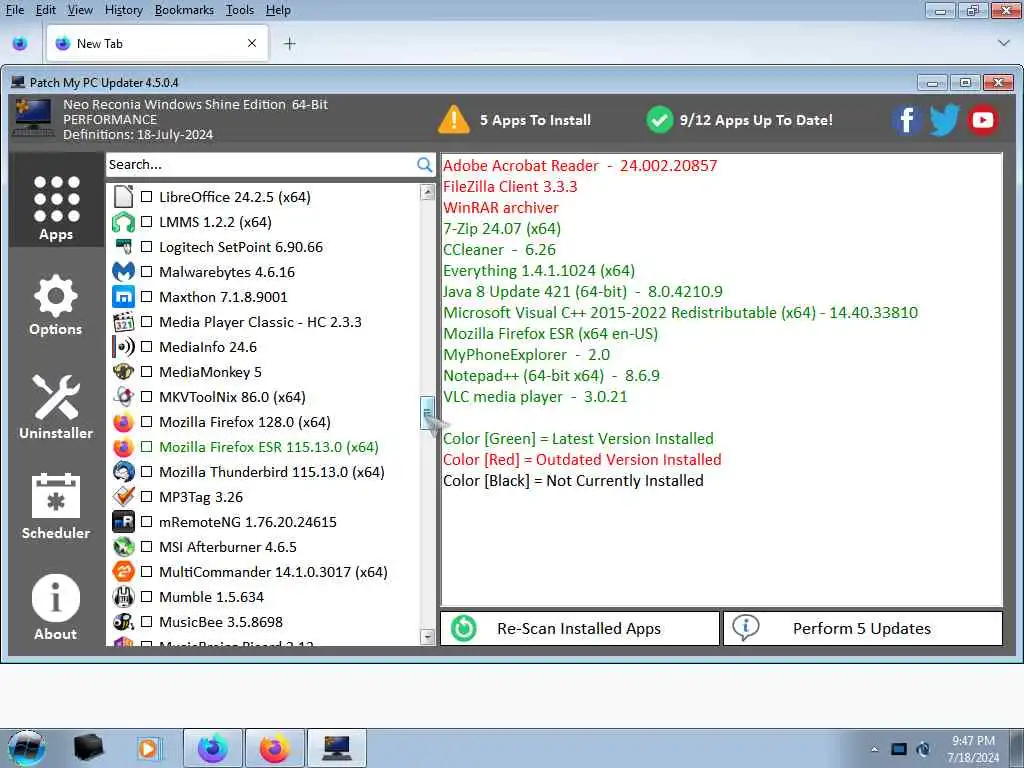Close the New Tab tab
The width and height of the screenshot is (1024, 768).
pyautogui.click(x=252, y=43)
